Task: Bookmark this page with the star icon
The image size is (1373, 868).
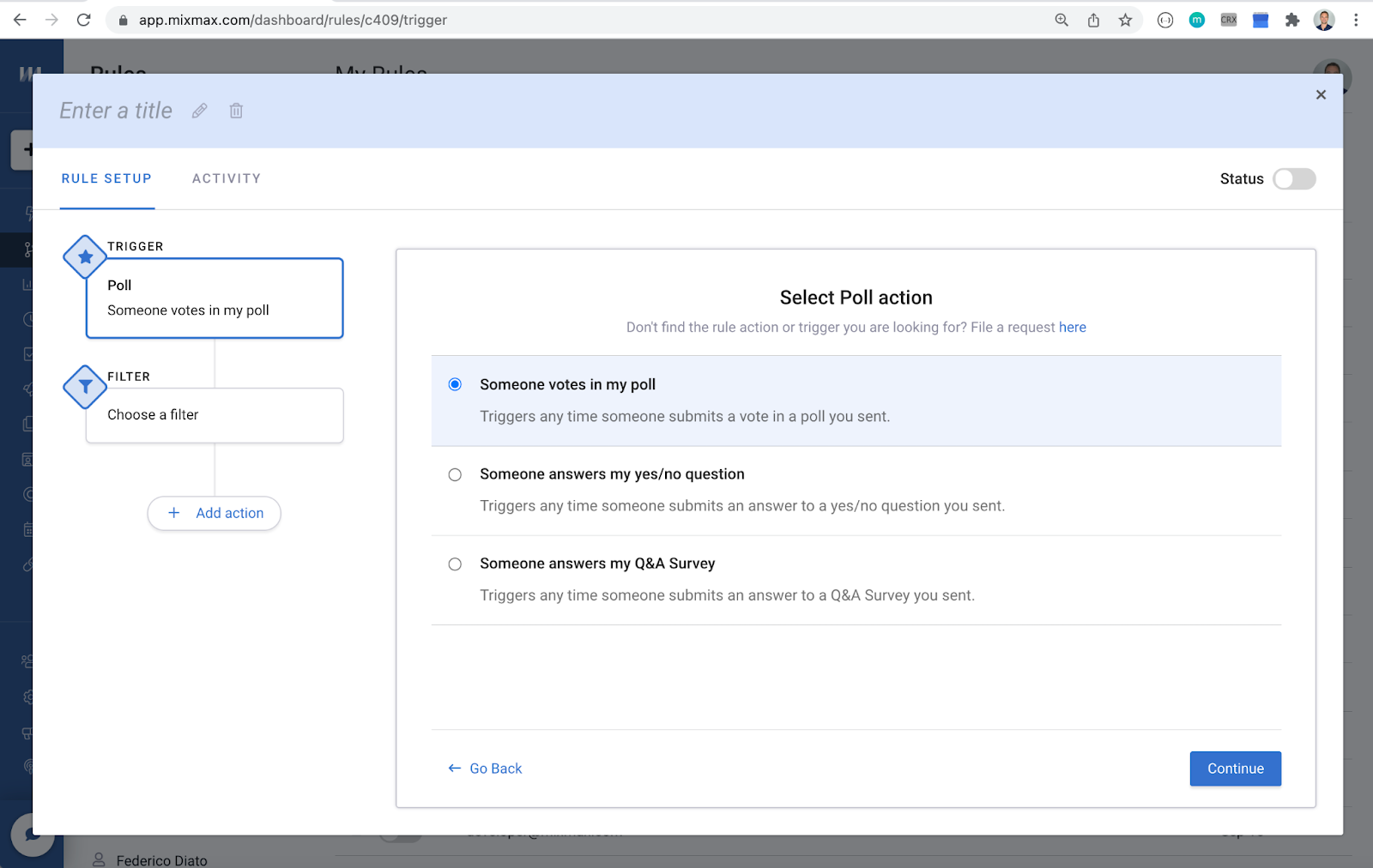Action: [x=1125, y=20]
